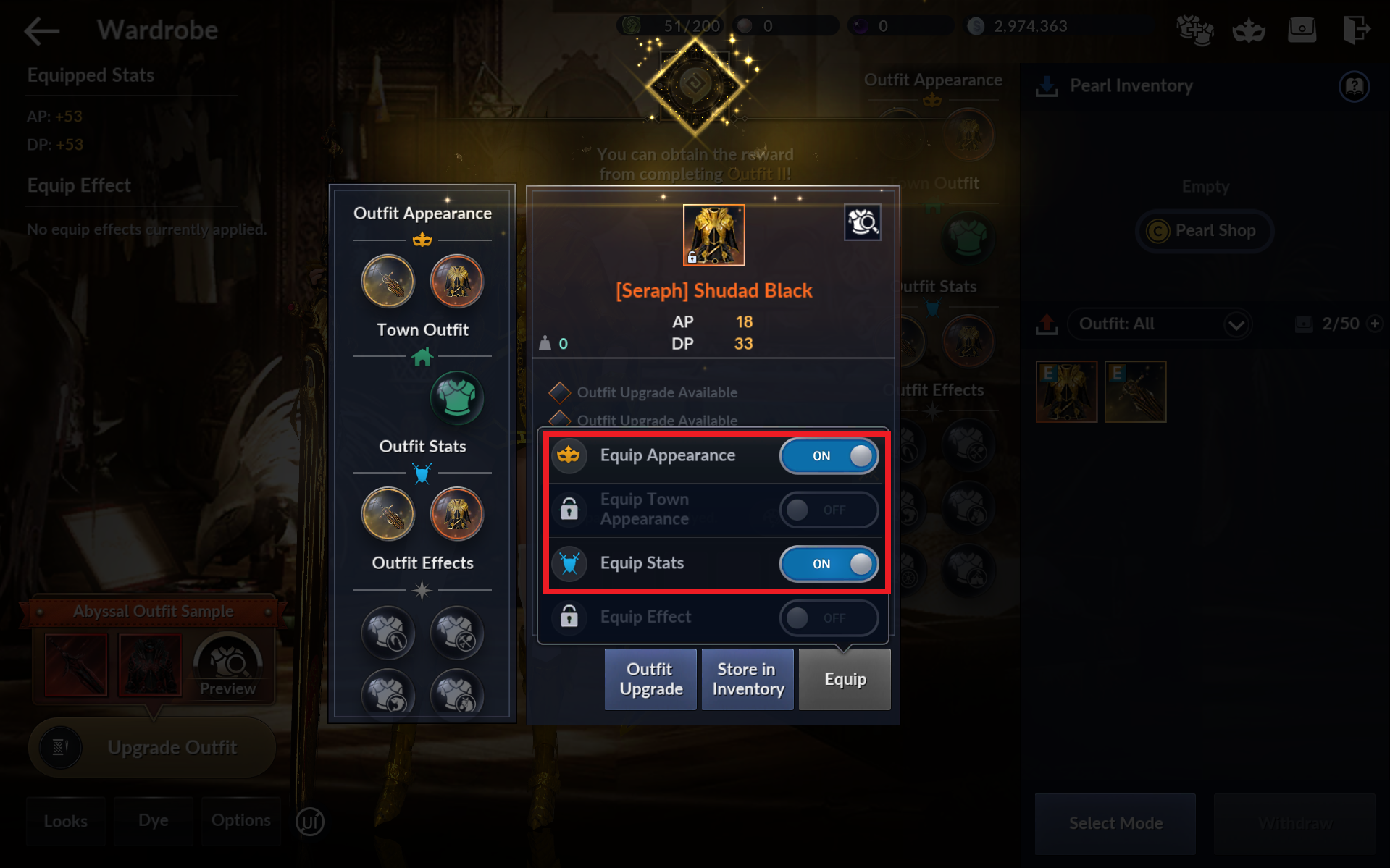Click the exit door icon at top right
The image size is (1390, 868).
click(x=1355, y=30)
